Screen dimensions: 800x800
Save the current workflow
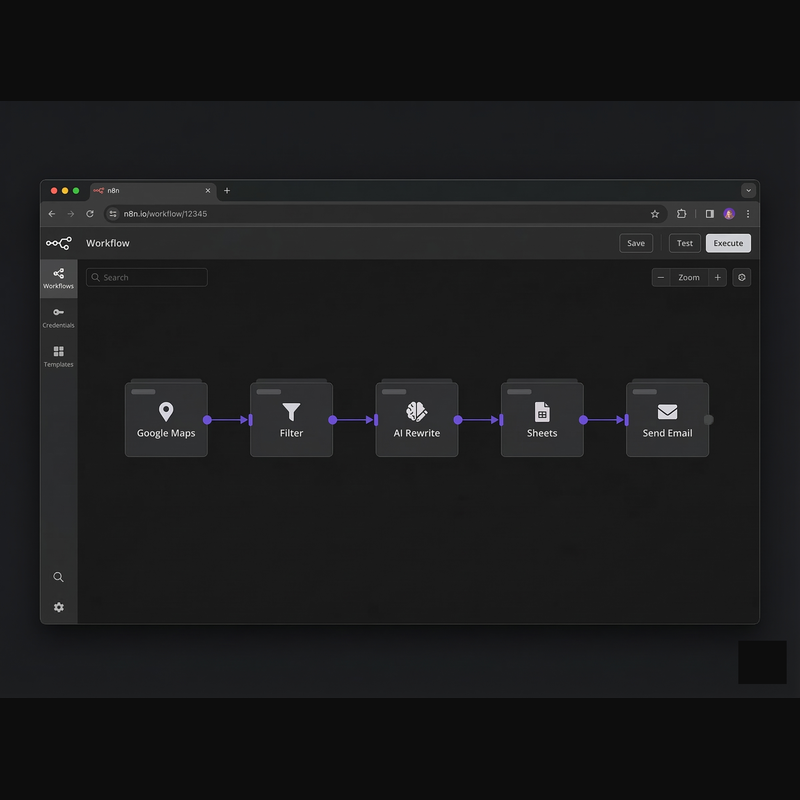point(636,243)
